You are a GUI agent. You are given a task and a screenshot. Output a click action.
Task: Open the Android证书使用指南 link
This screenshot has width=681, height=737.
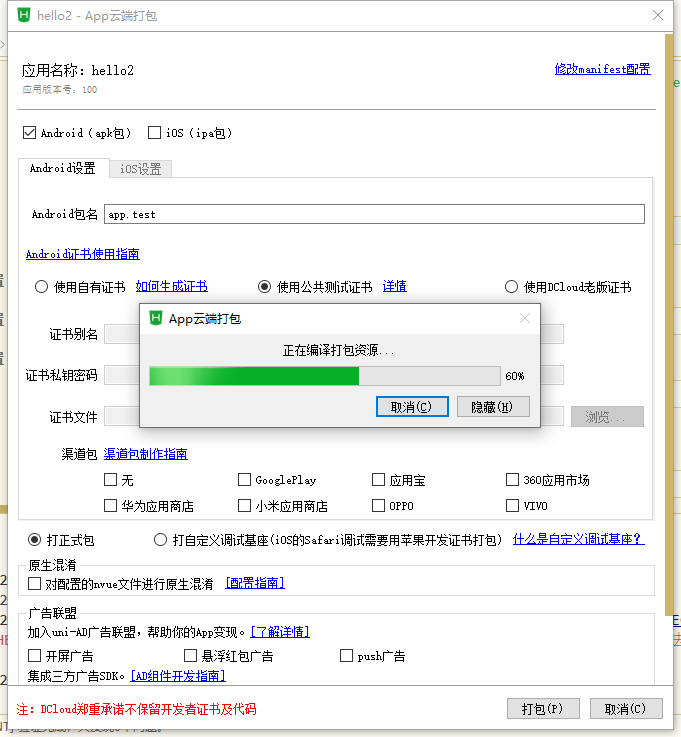coord(83,254)
